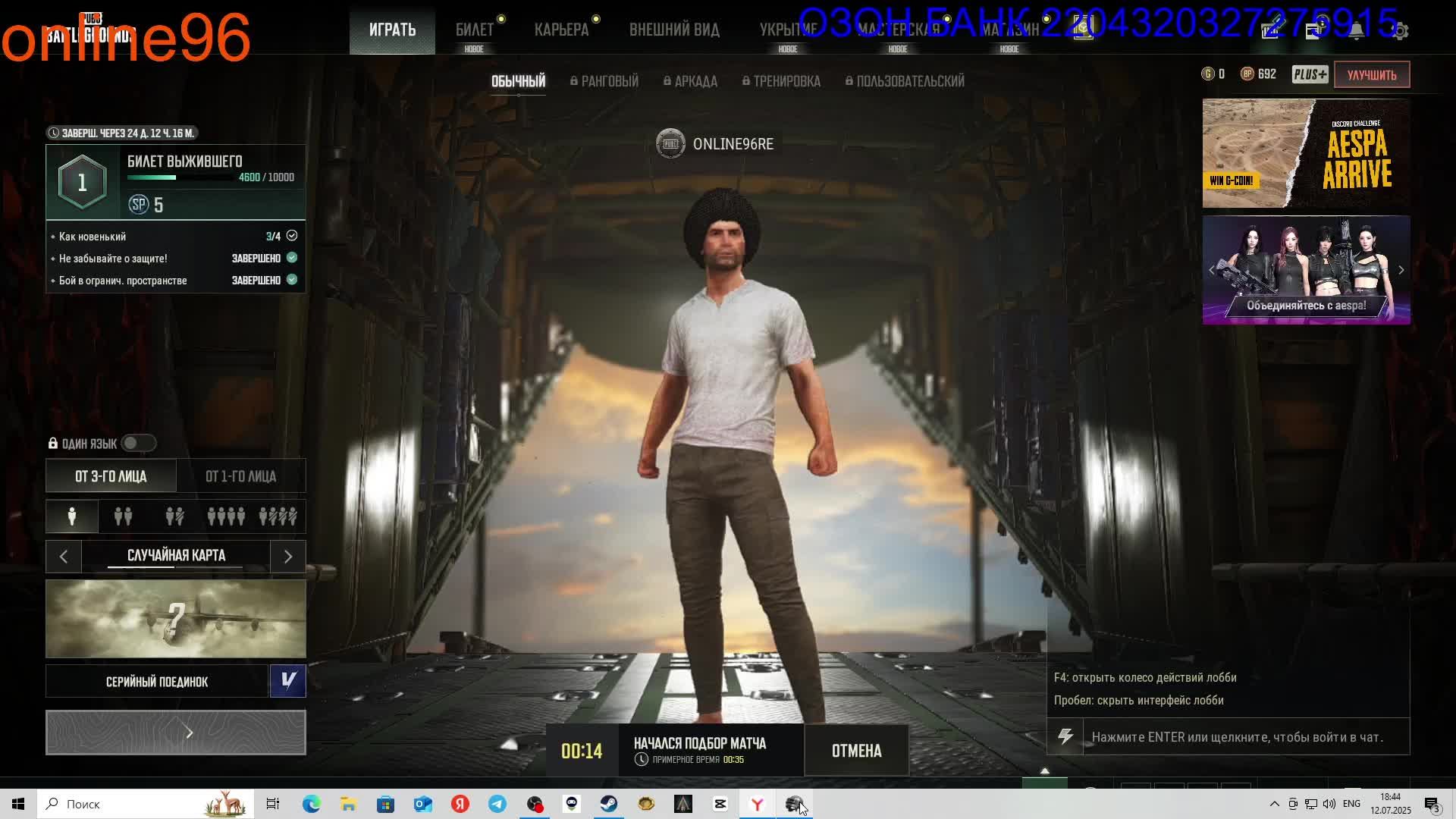Image resolution: width=1456 pixels, height=819 pixels.
Task: Go to previous map with left arrow
Action: [64, 557]
